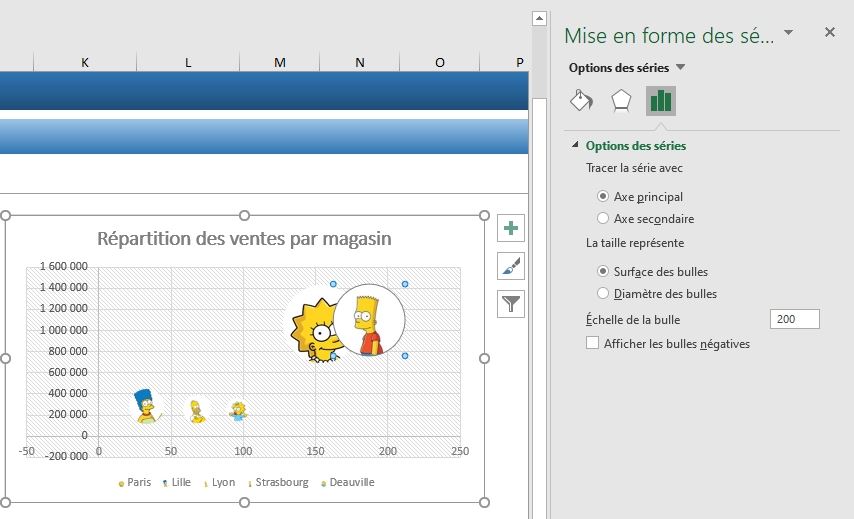Screen dimensions: 854x519
Task: Click the vertical scrollbar up arrow
Action: tap(539, 19)
